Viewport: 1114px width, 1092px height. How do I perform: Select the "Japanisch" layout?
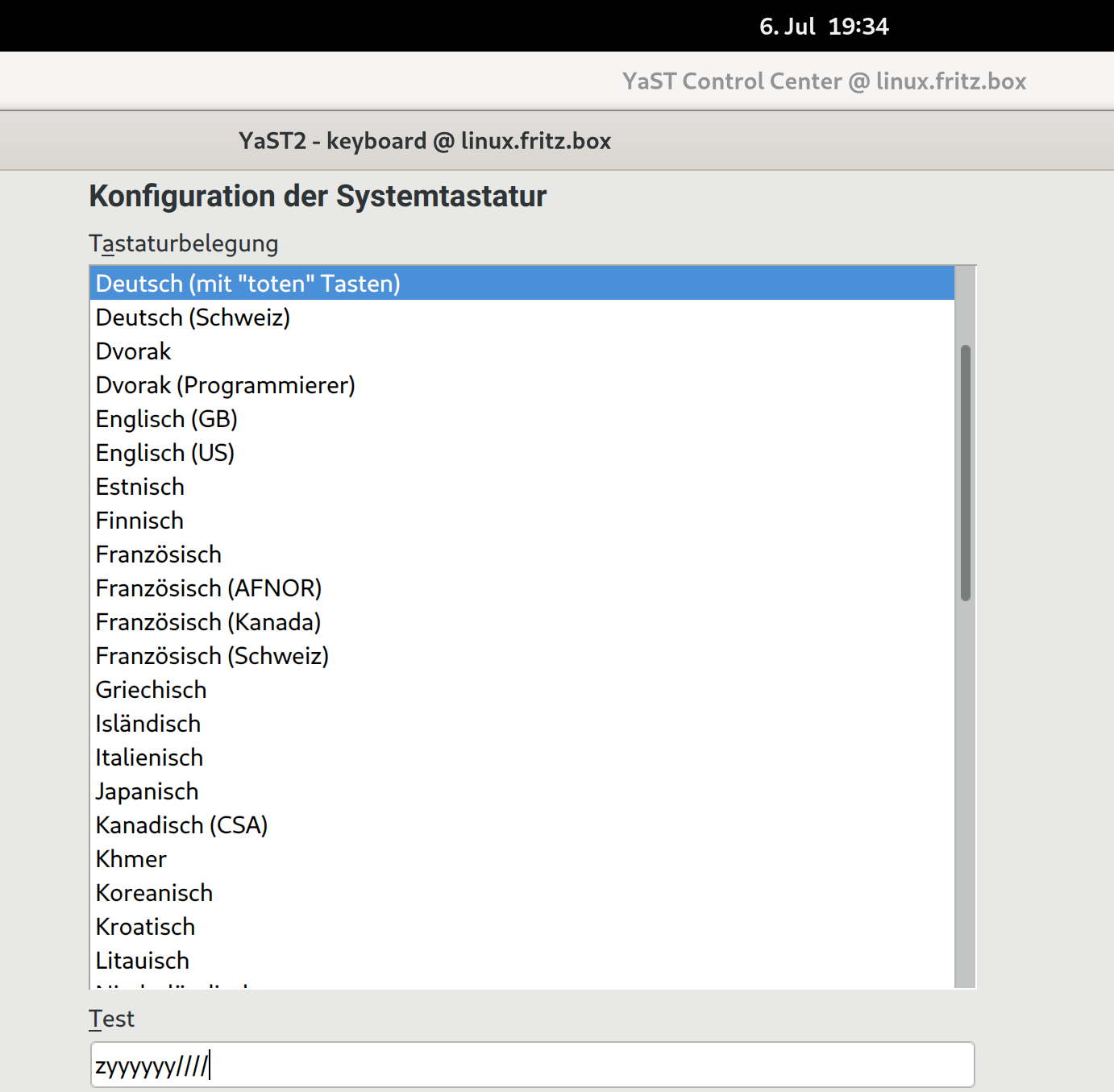[522, 791]
